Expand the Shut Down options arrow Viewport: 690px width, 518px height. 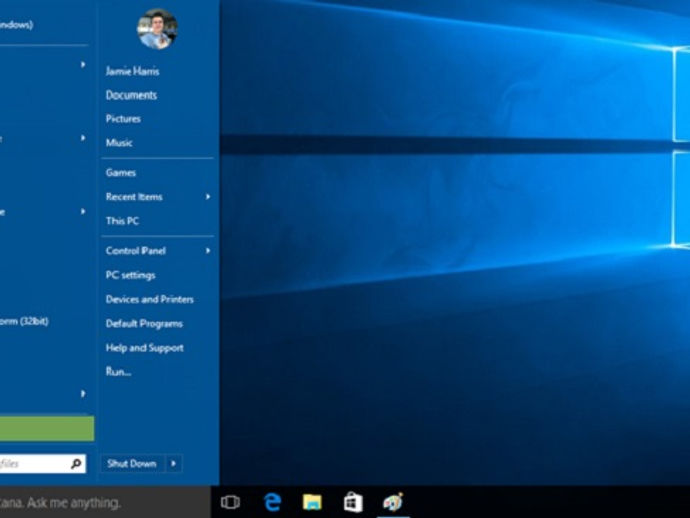(x=173, y=463)
